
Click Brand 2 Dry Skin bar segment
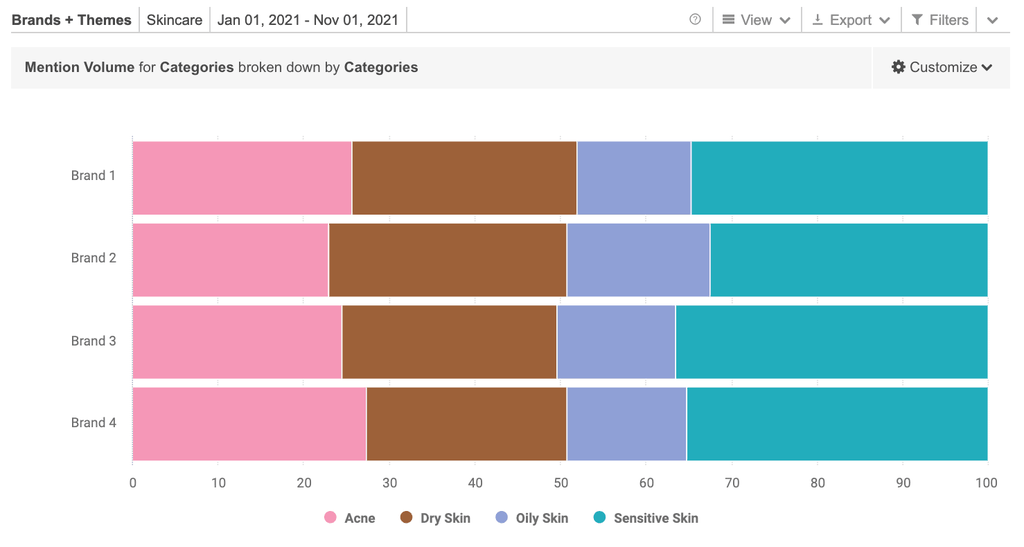[x=447, y=260]
